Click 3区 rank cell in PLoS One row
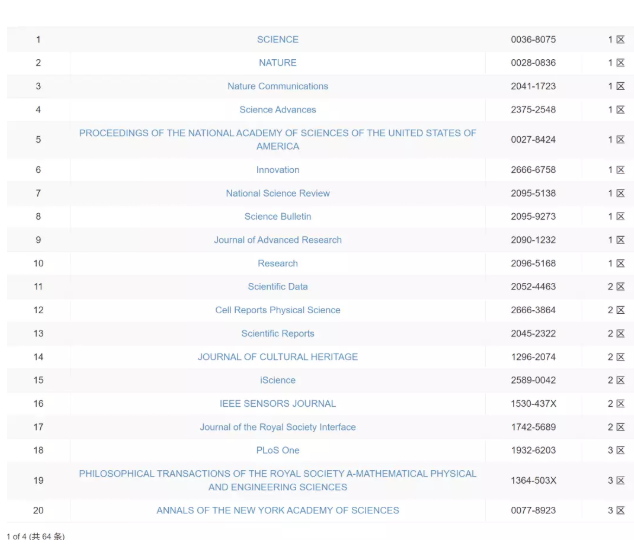The height and width of the screenshot is (546, 634). click(616, 450)
